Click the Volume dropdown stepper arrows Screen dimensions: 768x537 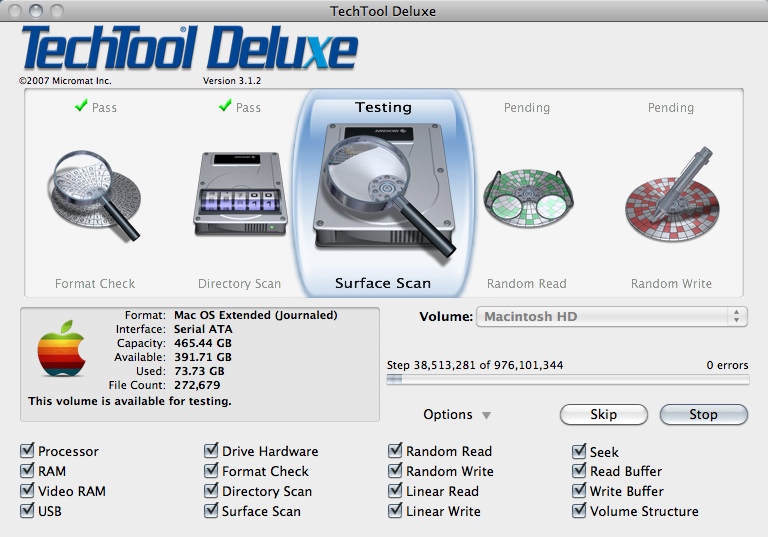tap(736, 317)
